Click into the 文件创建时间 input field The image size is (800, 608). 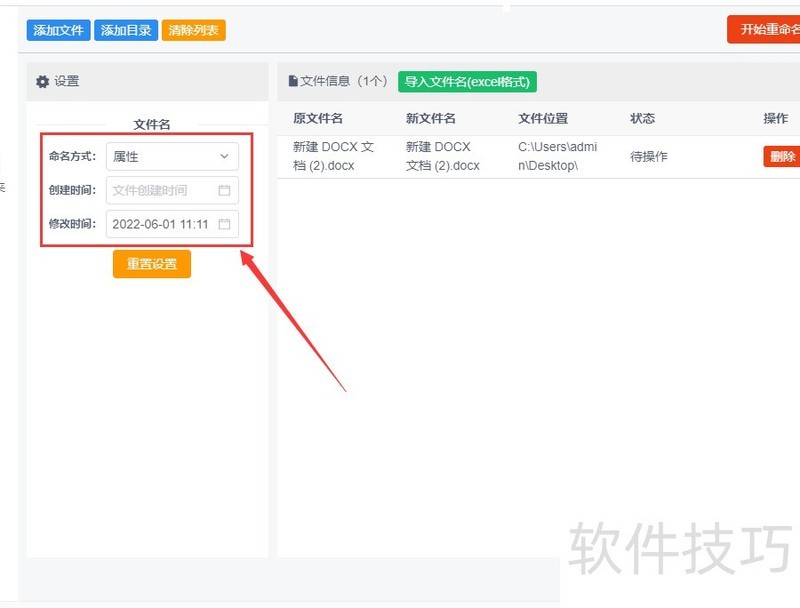(160, 190)
